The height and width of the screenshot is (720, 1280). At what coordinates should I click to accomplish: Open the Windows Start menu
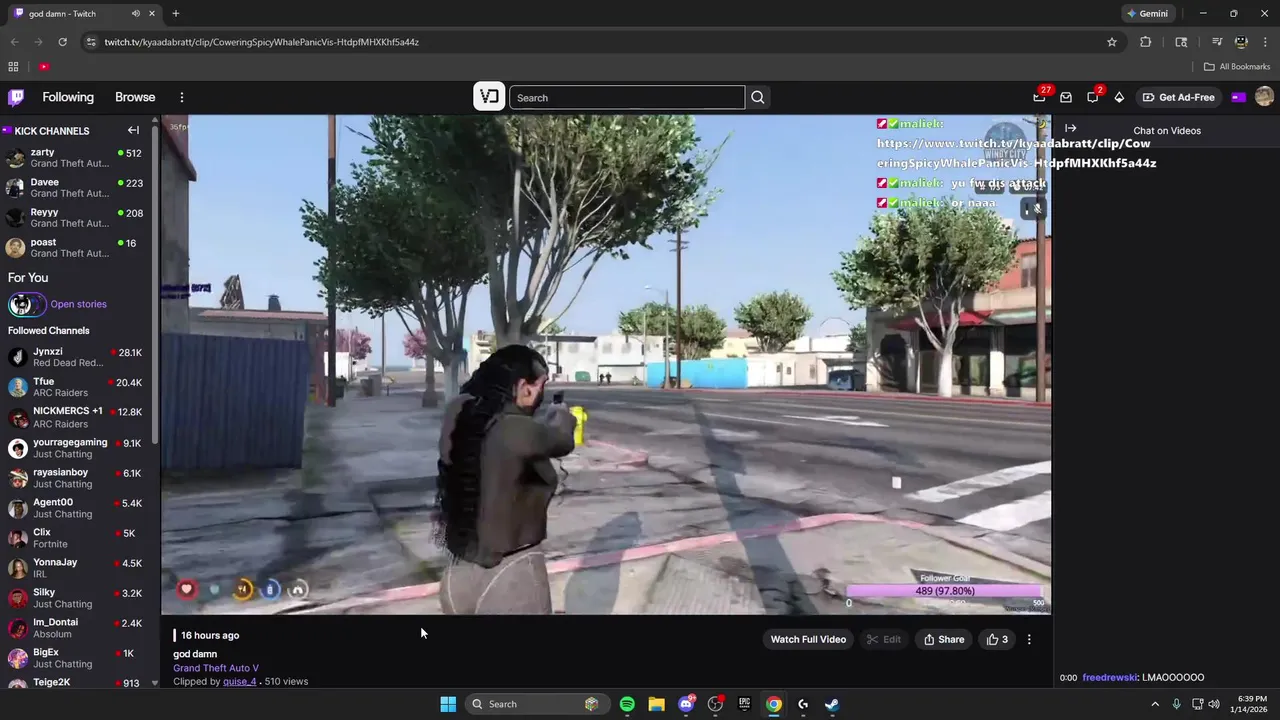click(x=448, y=704)
